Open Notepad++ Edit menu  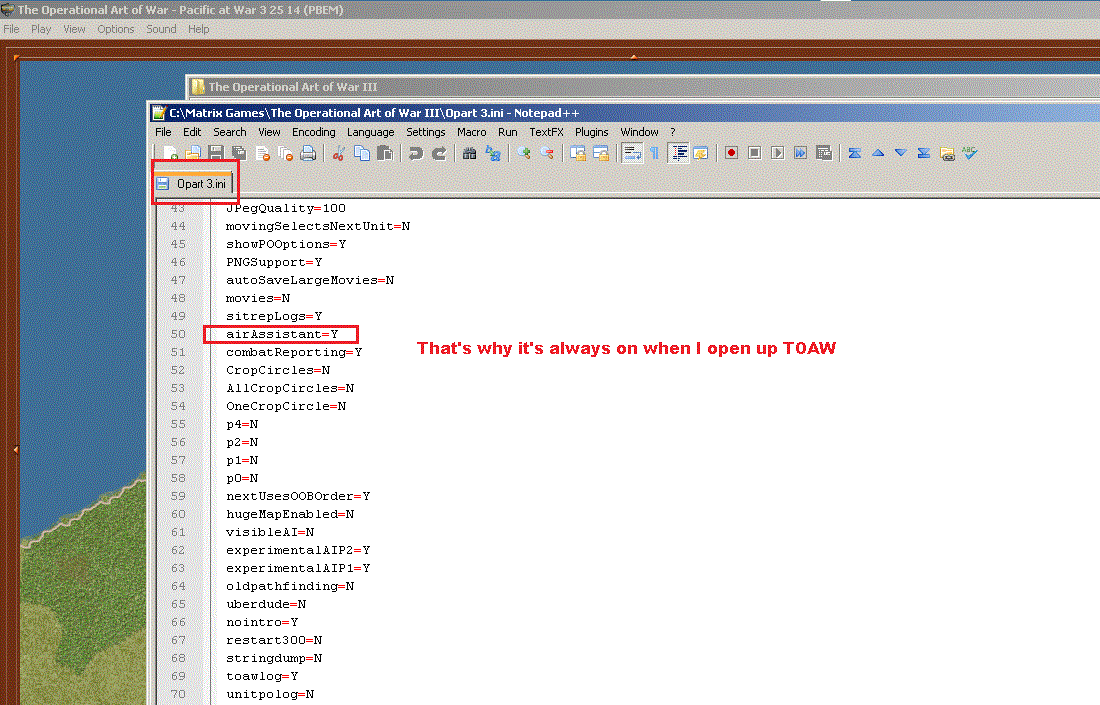point(192,132)
